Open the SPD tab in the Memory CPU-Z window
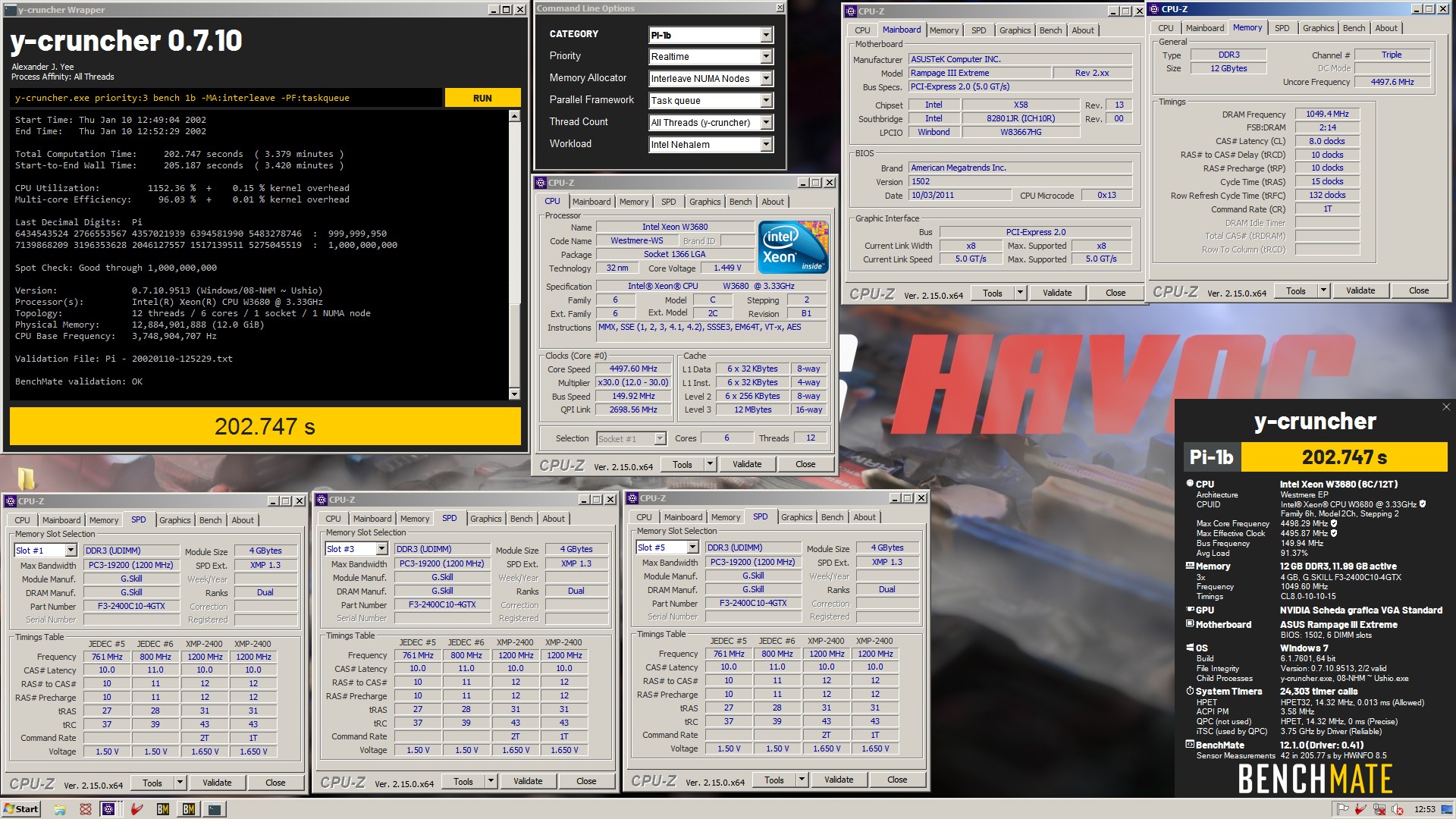 coord(1282,28)
